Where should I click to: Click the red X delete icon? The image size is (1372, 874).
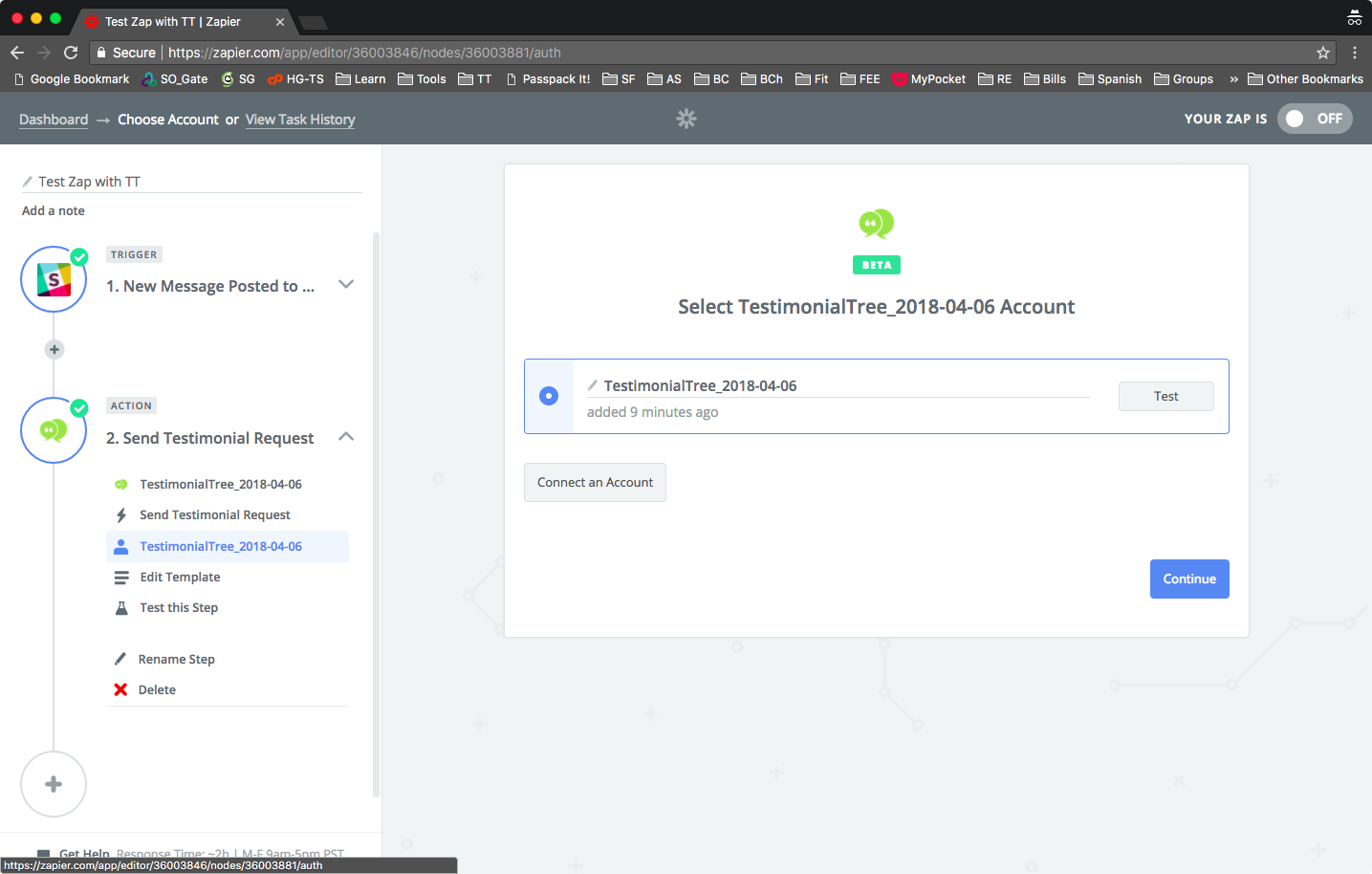120,689
